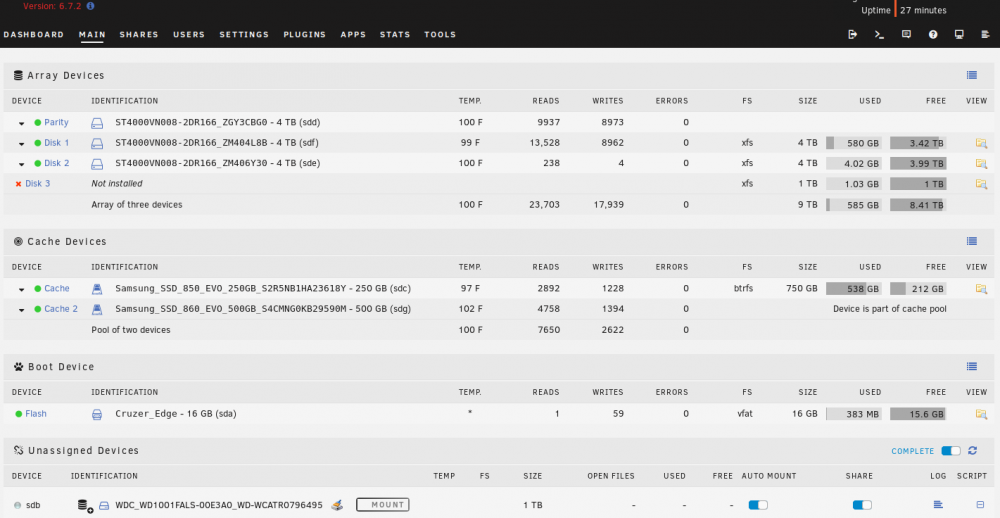Click 'Device is part of cache pool' text
Screen dimensions: 1000x518
(x=890, y=309)
